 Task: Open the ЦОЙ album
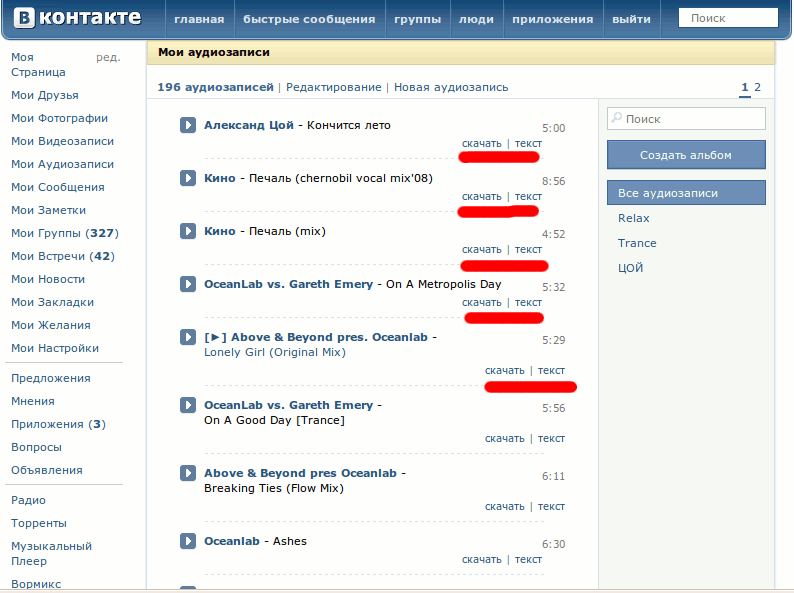(x=630, y=268)
